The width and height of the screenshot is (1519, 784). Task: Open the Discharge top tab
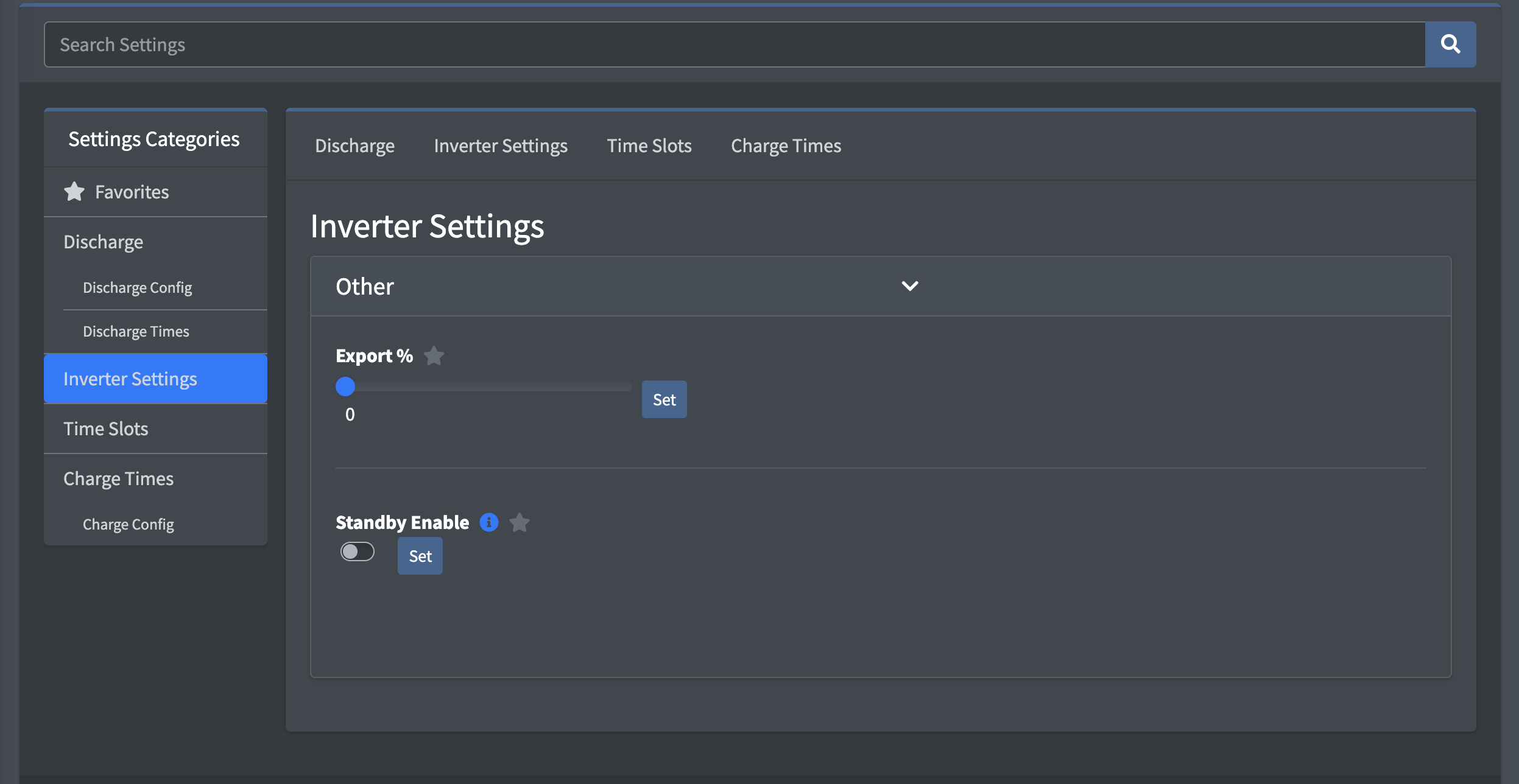[x=354, y=146]
